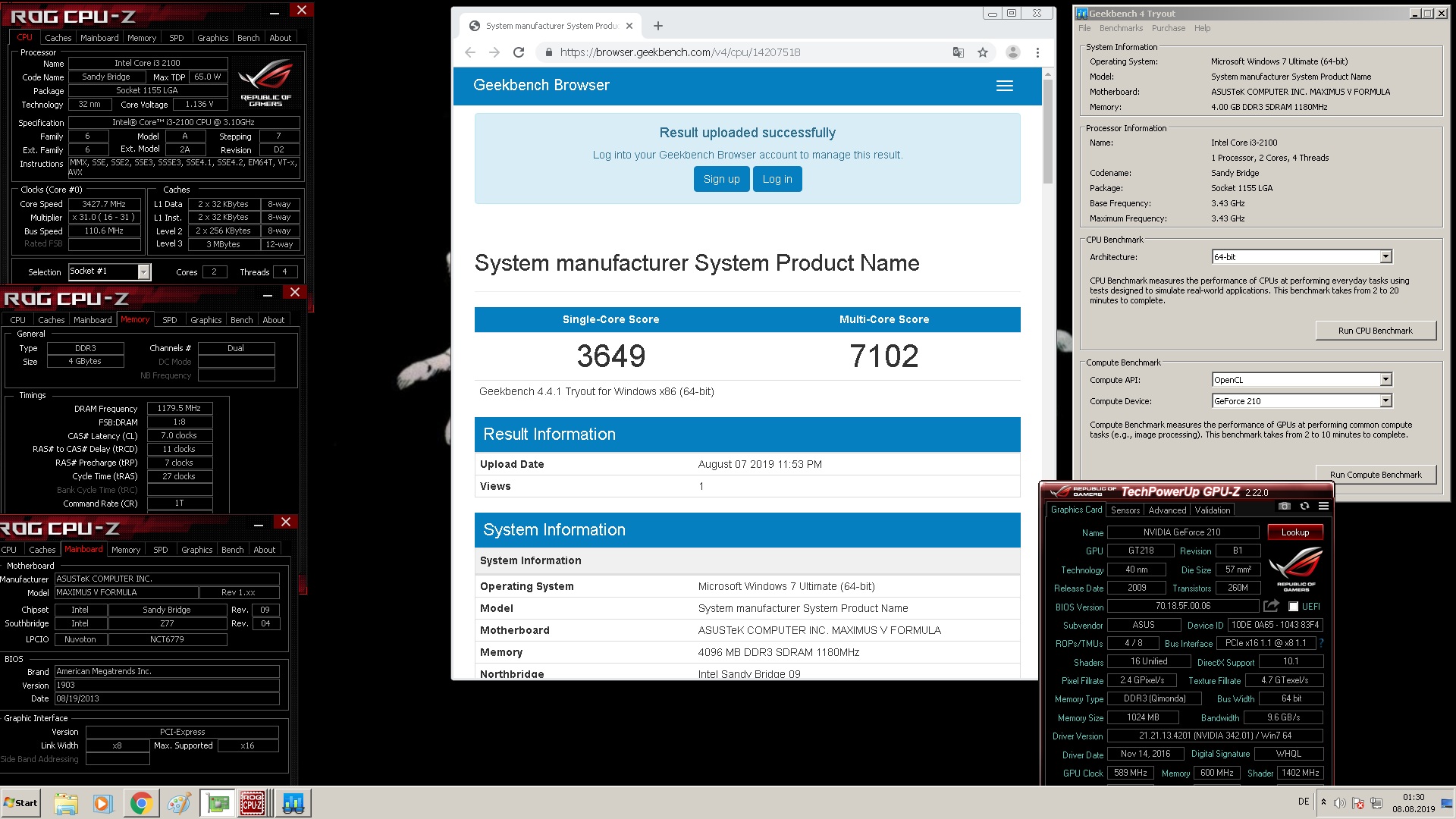Open the Windows Start button
This screenshot has height=819, width=1456.
tap(21, 803)
